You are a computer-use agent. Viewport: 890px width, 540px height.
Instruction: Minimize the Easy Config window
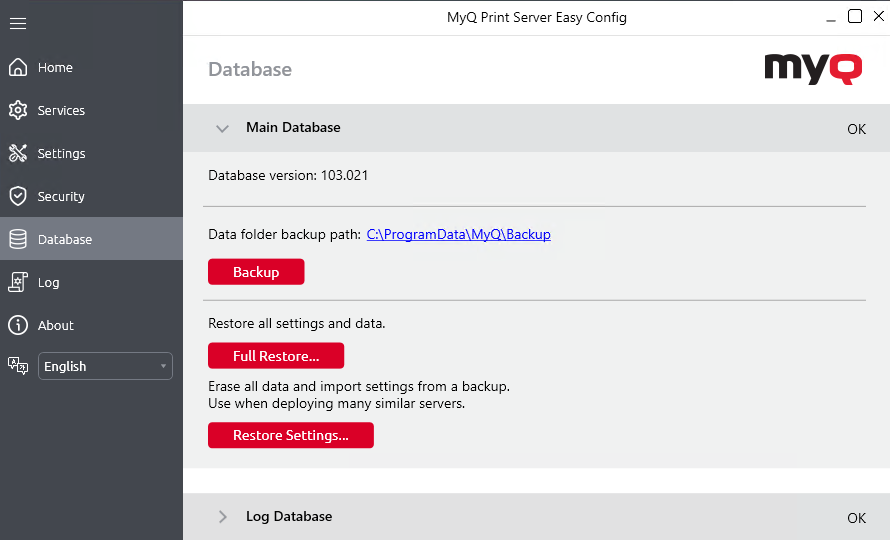tap(831, 20)
